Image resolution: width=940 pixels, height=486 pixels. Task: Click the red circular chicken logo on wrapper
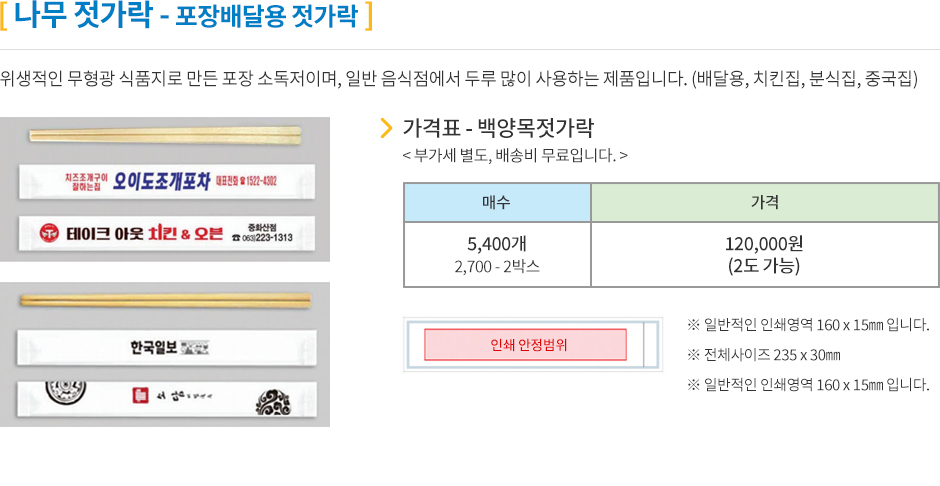coord(50,233)
